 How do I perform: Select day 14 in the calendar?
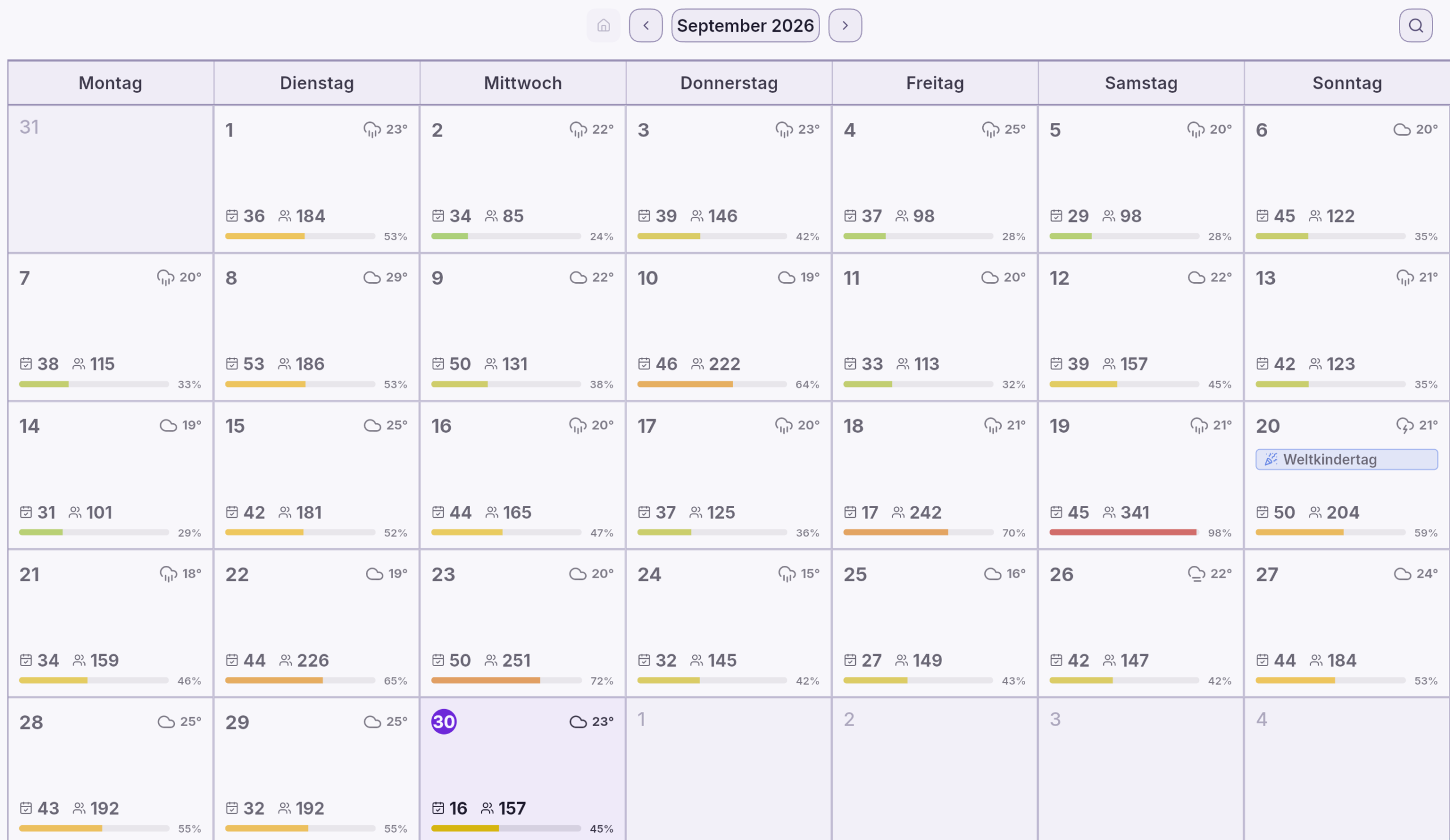tap(110, 475)
